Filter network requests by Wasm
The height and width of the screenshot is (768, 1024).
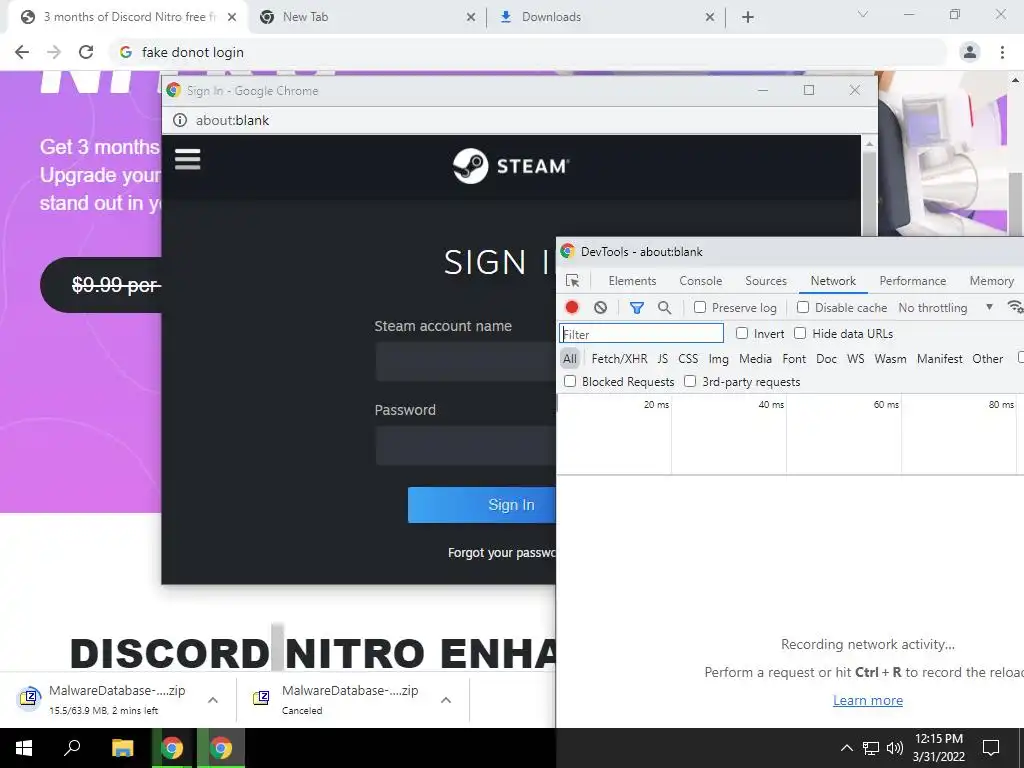coord(890,359)
